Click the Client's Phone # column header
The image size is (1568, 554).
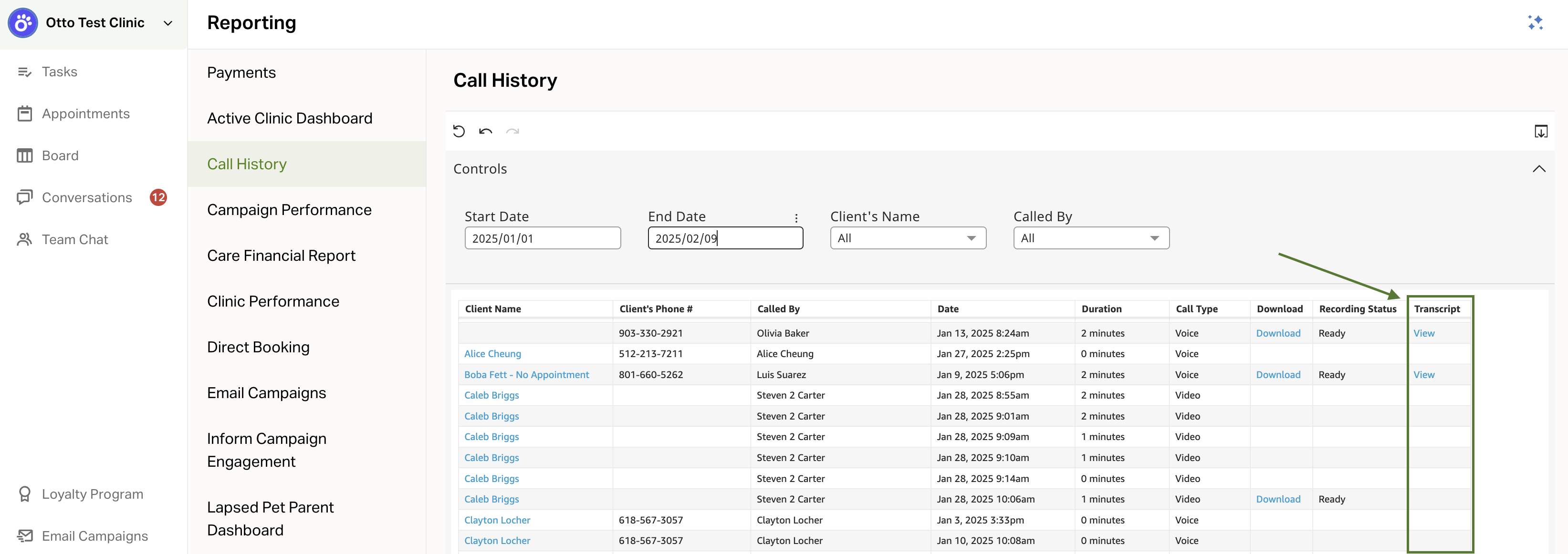656,309
